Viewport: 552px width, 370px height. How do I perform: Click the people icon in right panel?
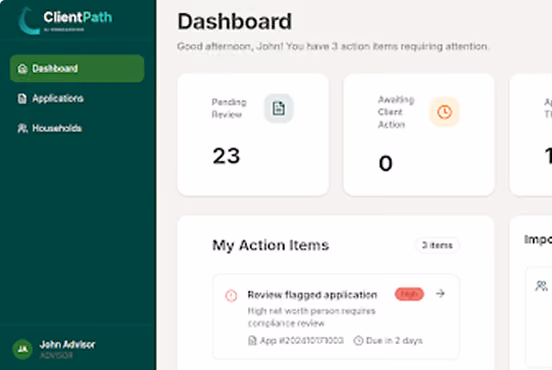coord(541,286)
